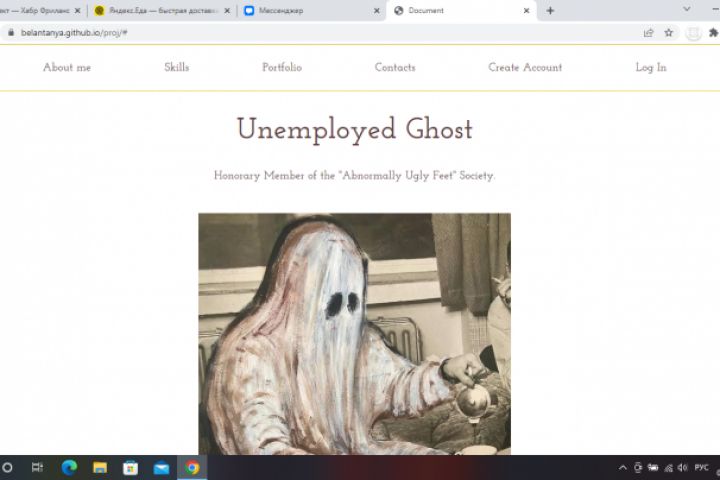Open Task View on the taskbar
The width and height of the screenshot is (720, 480).
(x=37, y=468)
